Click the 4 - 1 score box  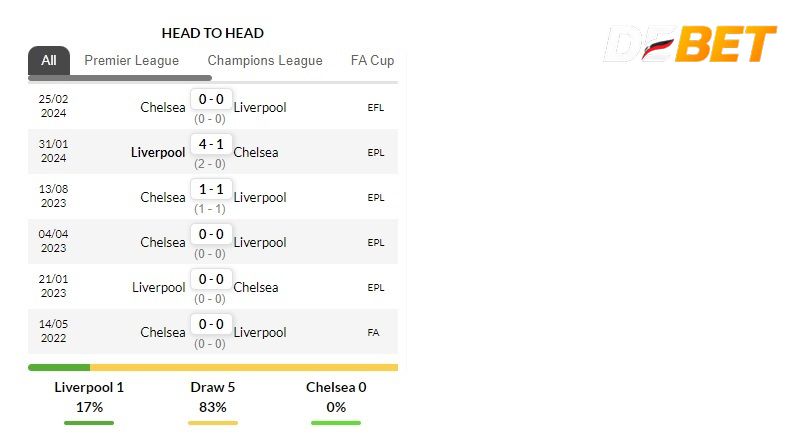click(x=211, y=144)
